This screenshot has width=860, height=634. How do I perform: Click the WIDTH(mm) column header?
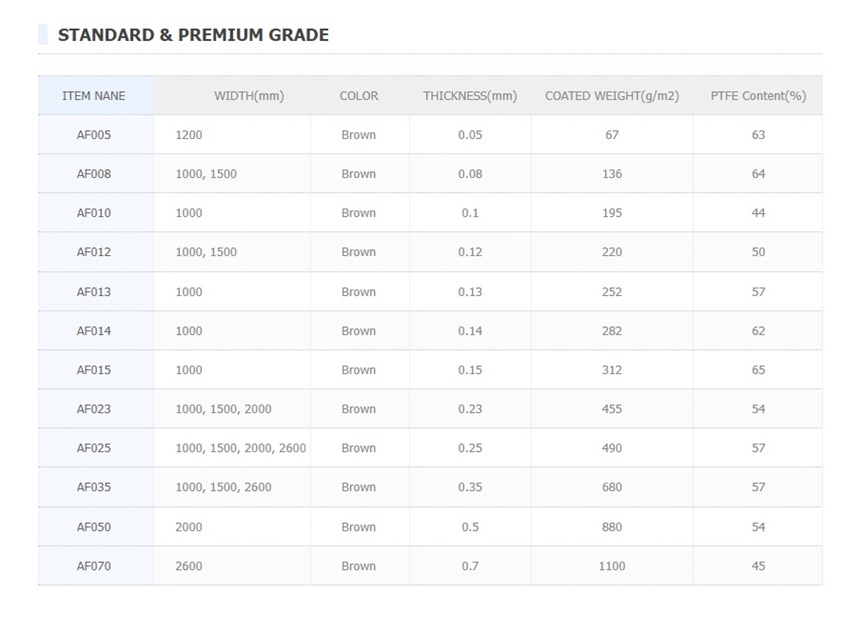pos(249,96)
